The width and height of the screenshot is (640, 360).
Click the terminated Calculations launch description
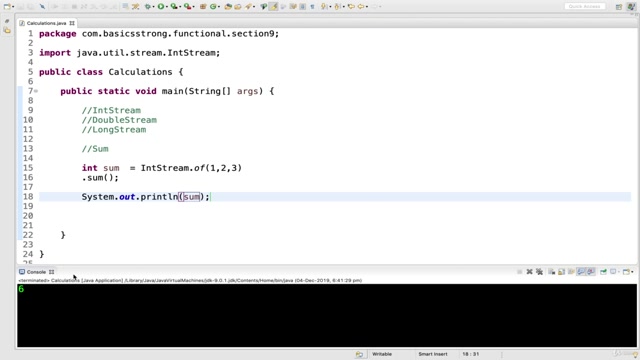tap(190, 280)
